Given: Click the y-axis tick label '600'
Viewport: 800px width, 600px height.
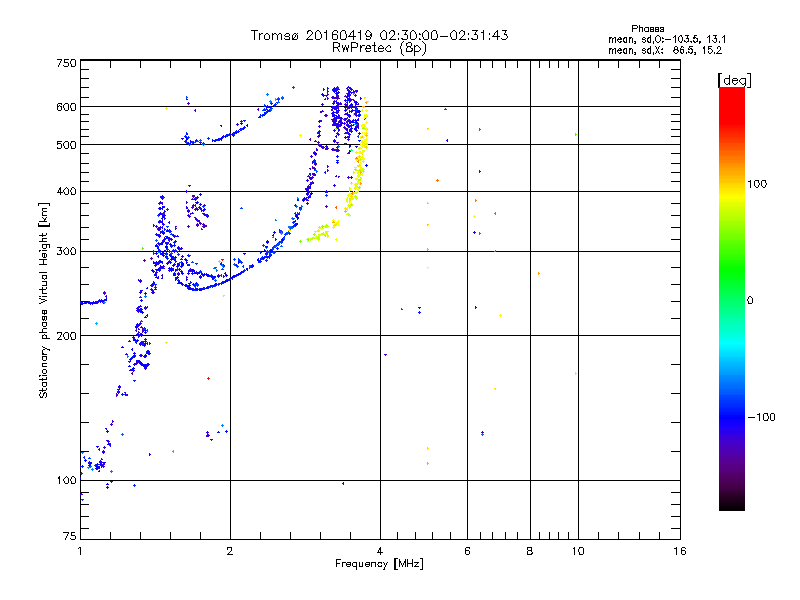Looking at the screenshot, I should pos(66,107).
